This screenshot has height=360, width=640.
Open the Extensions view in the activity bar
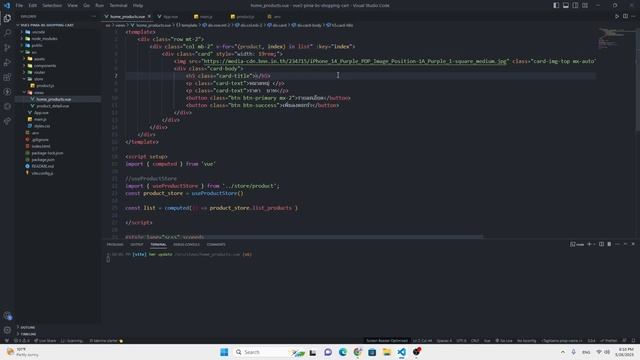tap(7, 77)
